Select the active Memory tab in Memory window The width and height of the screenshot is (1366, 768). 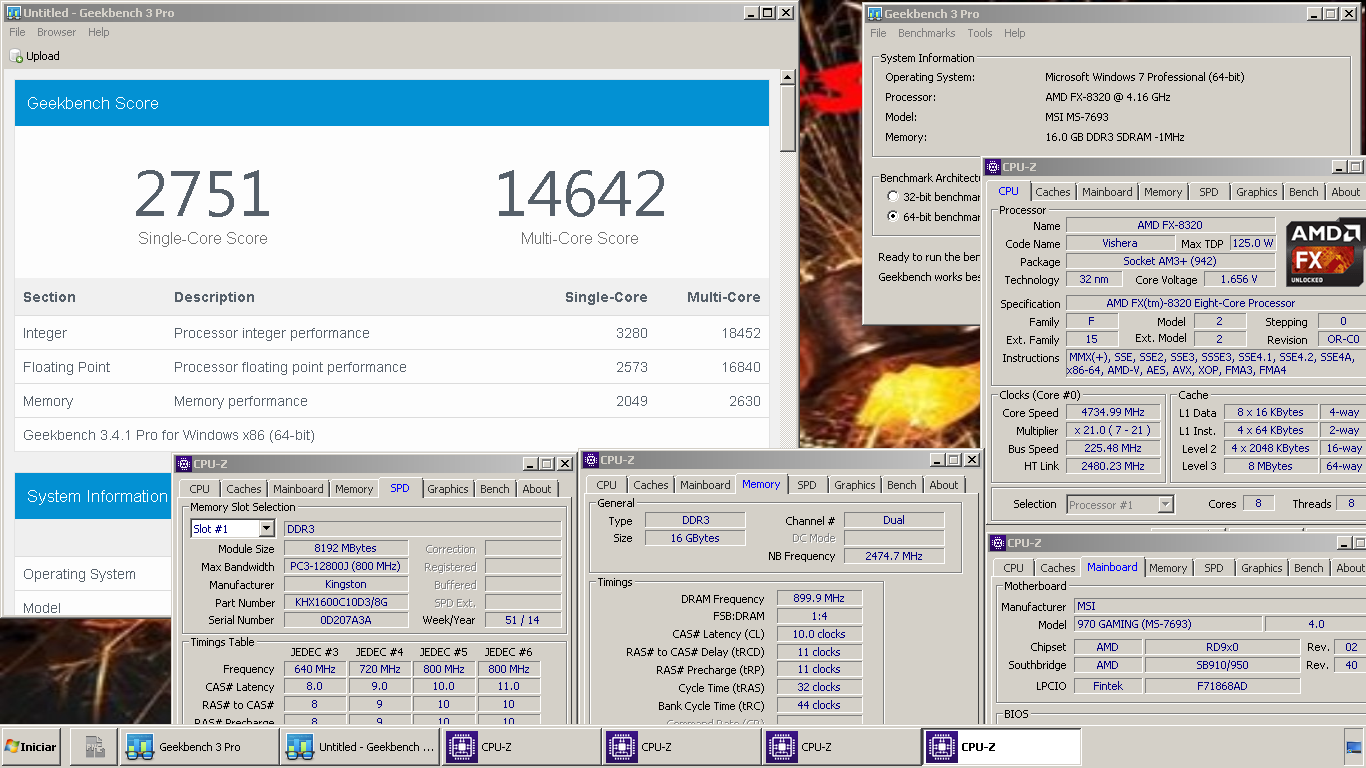tap(761, 484)
